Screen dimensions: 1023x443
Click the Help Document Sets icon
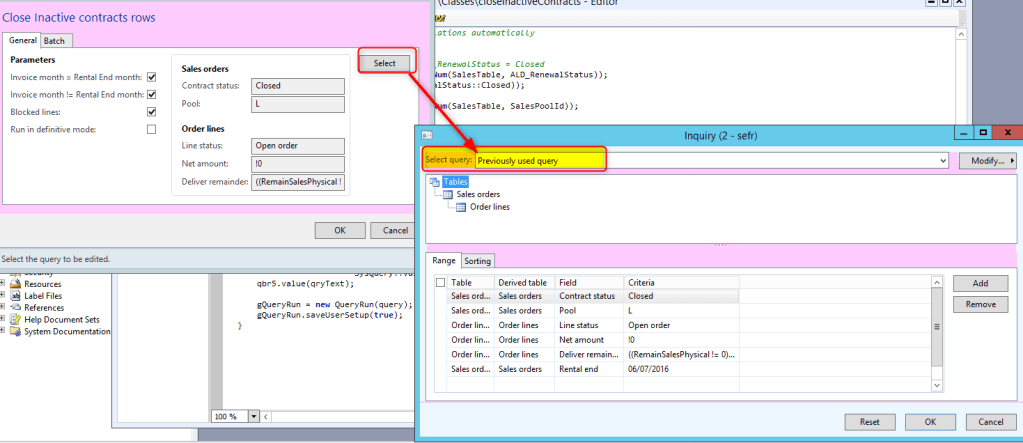pyautogui.click(x=16, y=320)
